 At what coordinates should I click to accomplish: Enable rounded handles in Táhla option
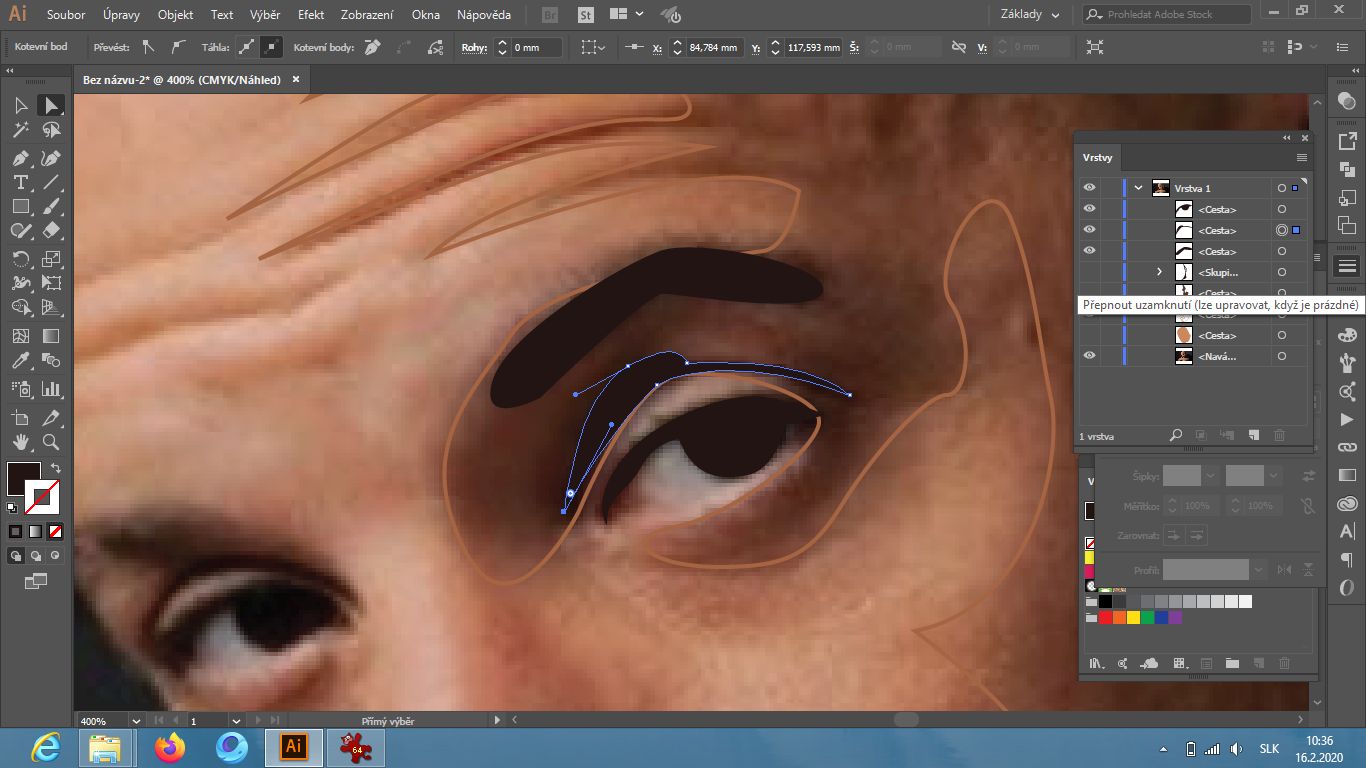point(246,47)
